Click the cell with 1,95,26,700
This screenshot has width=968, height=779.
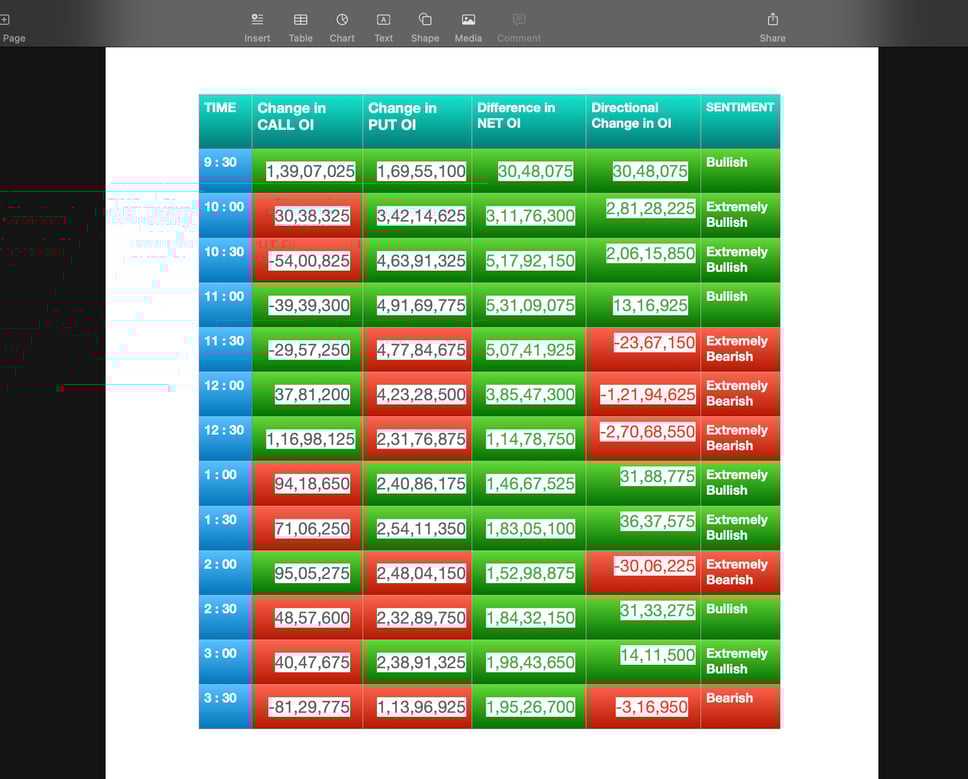529,706
